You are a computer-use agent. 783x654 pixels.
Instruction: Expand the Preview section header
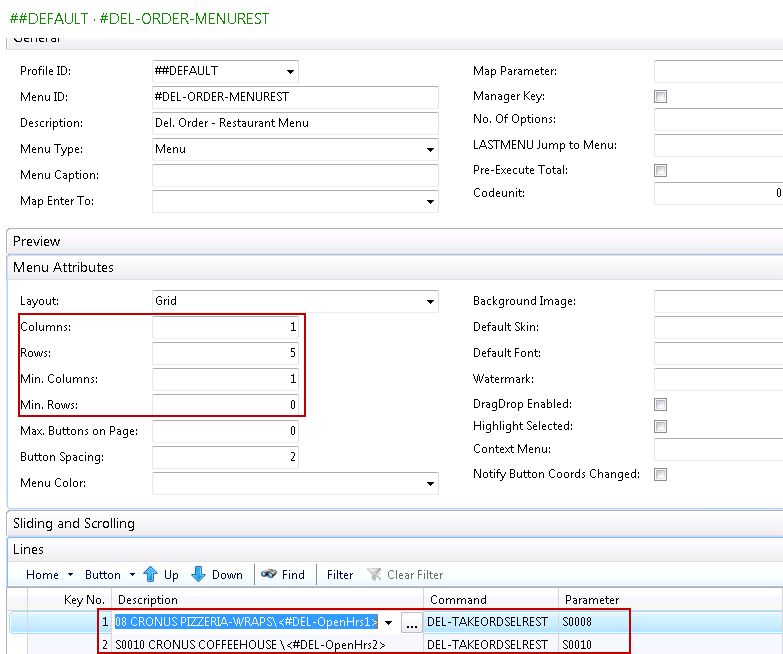[37, 241]
